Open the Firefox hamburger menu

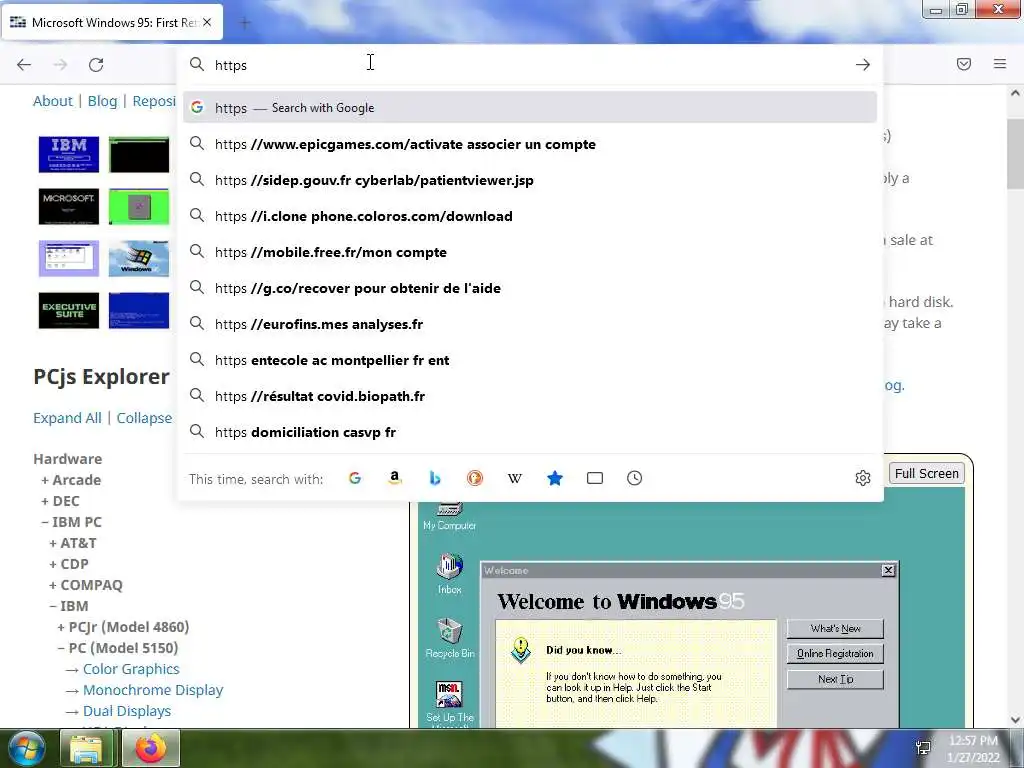[x=1000, y=64]
